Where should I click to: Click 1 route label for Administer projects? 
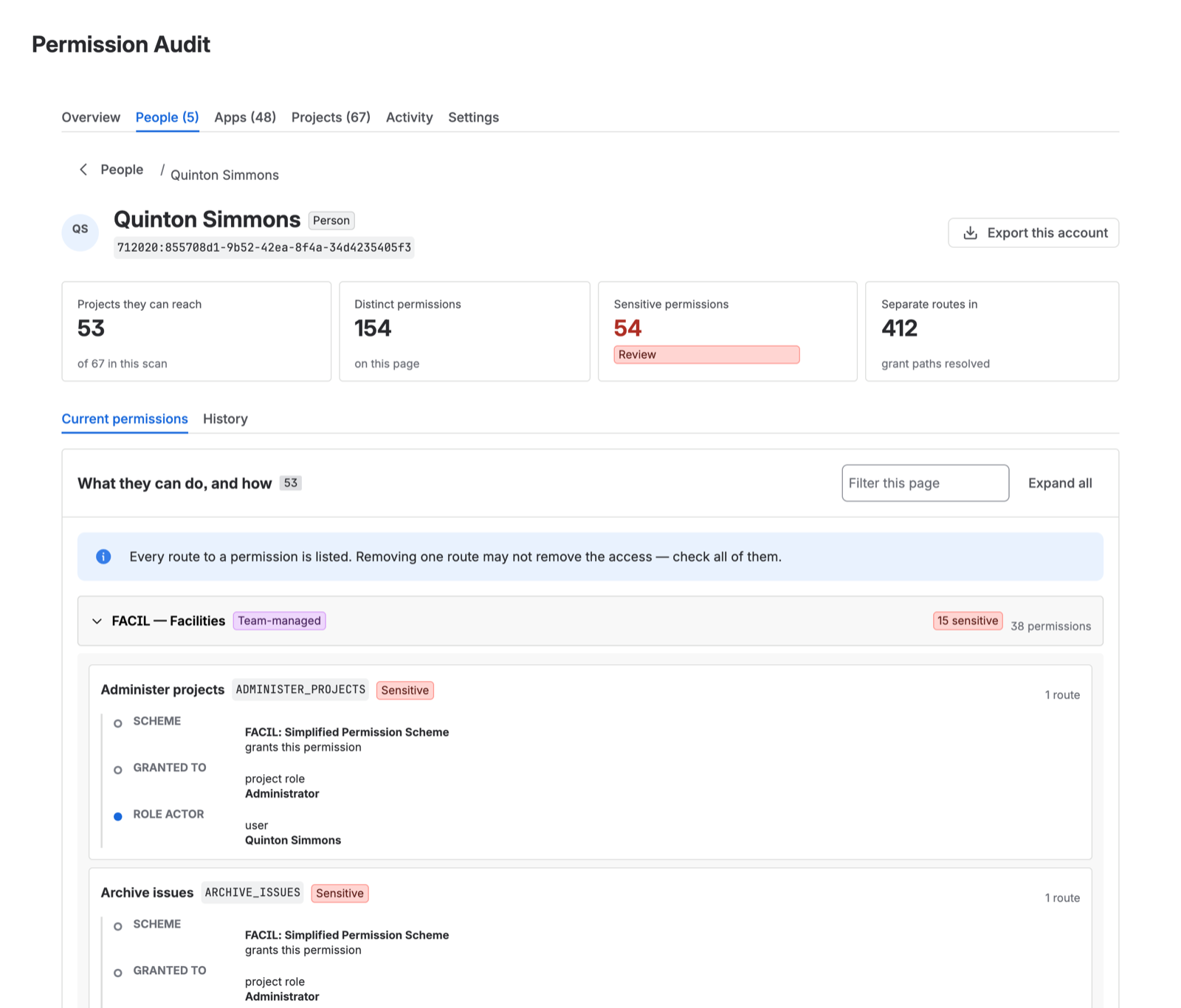[1062, 695]
